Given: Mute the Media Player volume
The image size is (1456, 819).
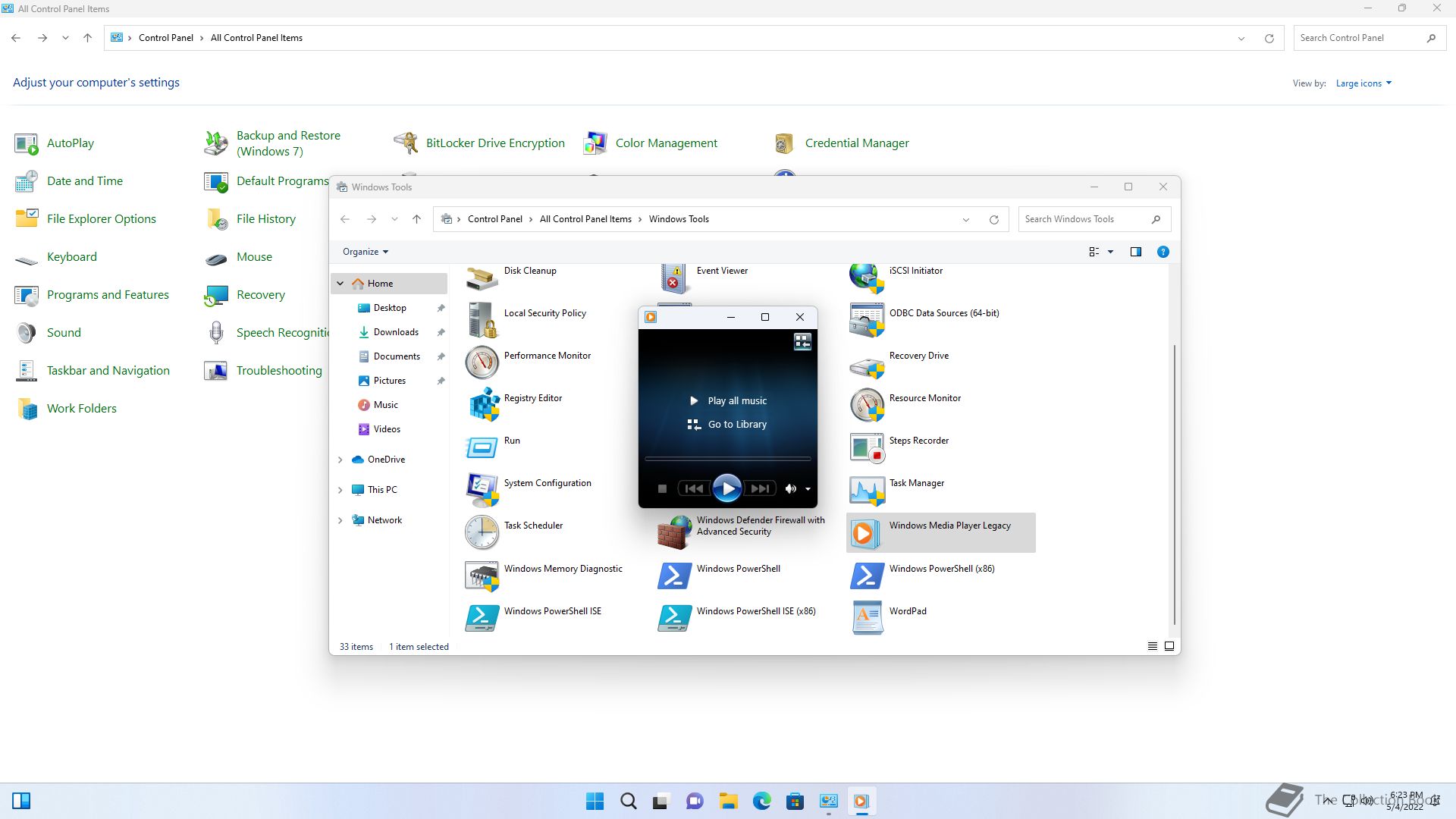Looking at the screenshot, I should (791, 489).
